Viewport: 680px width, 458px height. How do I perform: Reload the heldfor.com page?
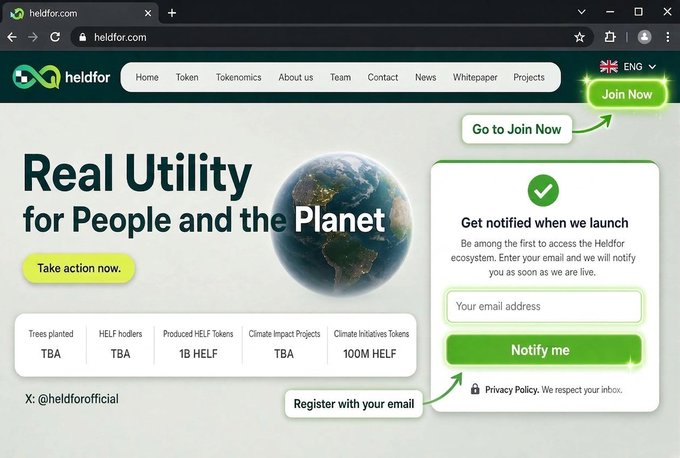(55, 37)
